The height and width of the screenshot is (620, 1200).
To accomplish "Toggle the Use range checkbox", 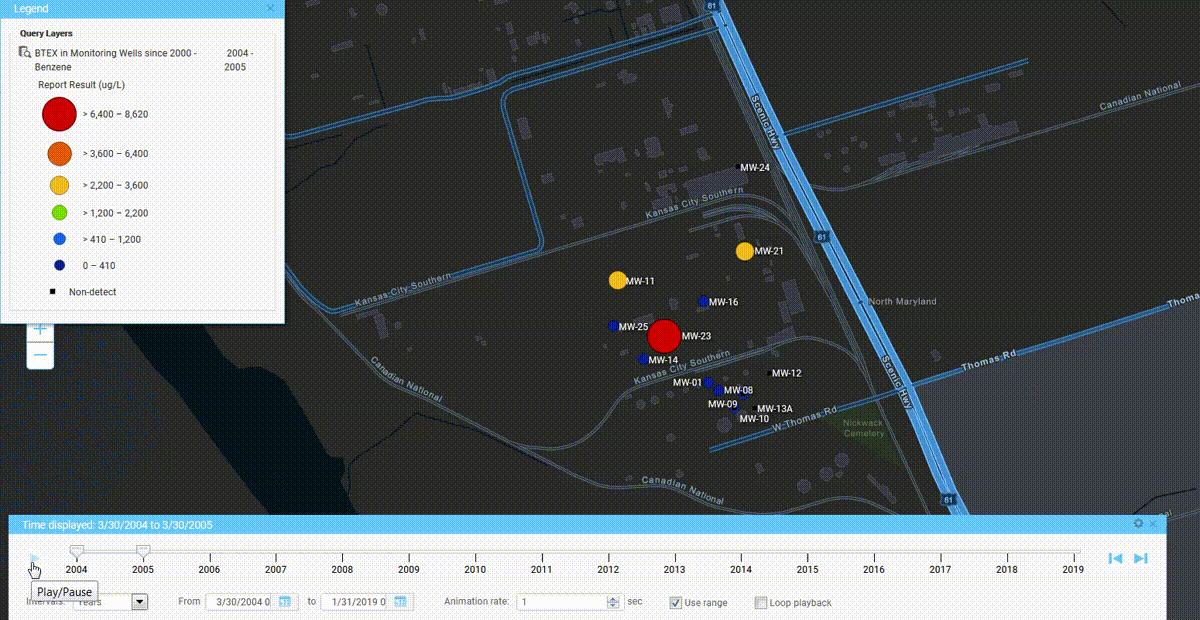I will tap(677, 603).
